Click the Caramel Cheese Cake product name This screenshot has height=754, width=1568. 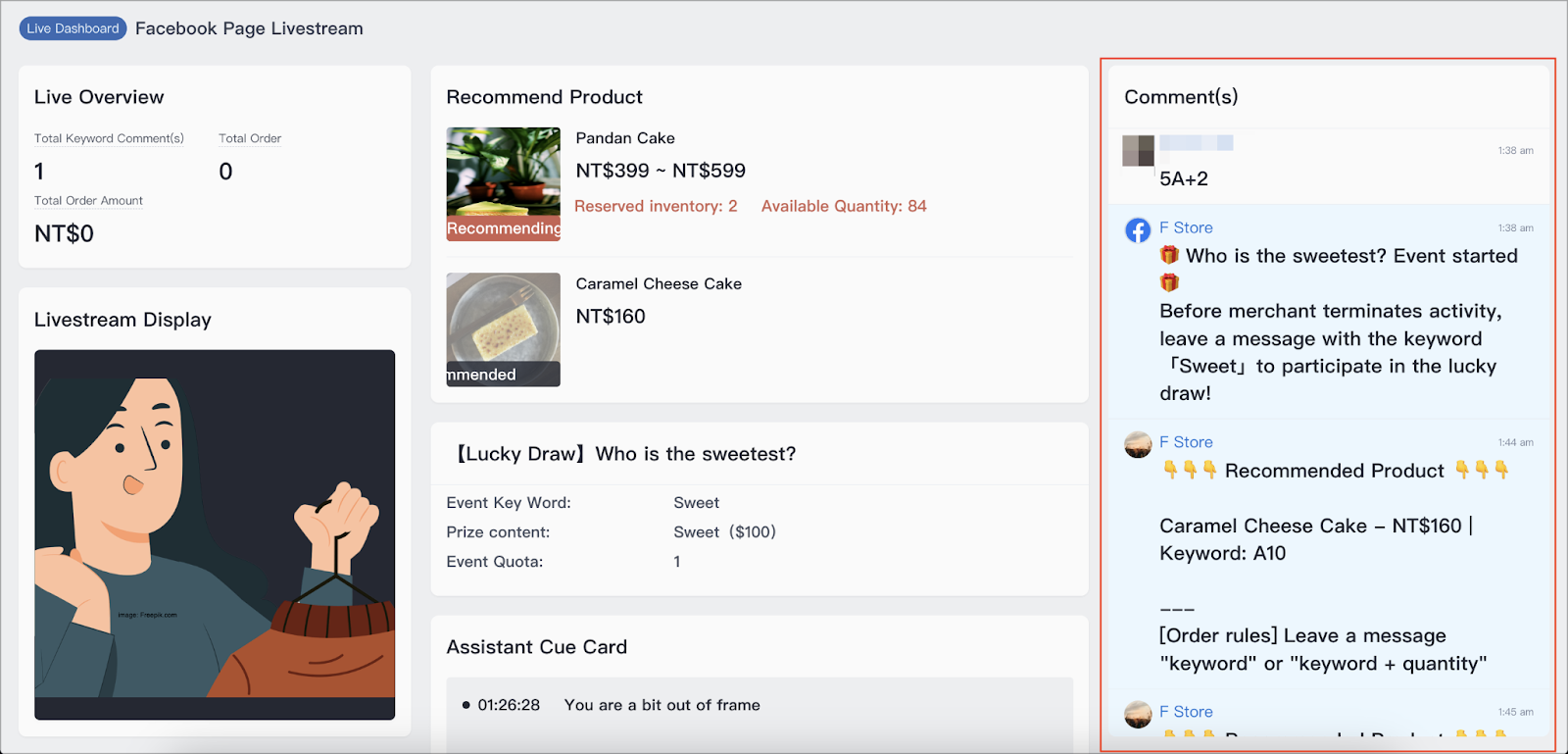coord(659,283)
